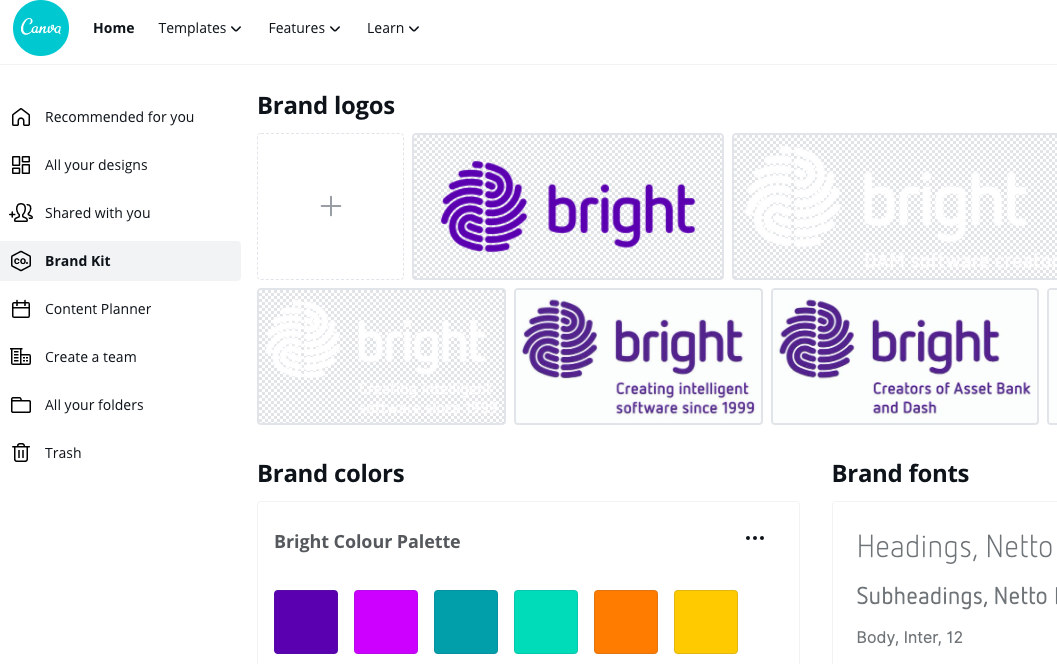Open Trash in sidebar
This screenshot has width=1057, height=664.
click(x=63, y=453)
